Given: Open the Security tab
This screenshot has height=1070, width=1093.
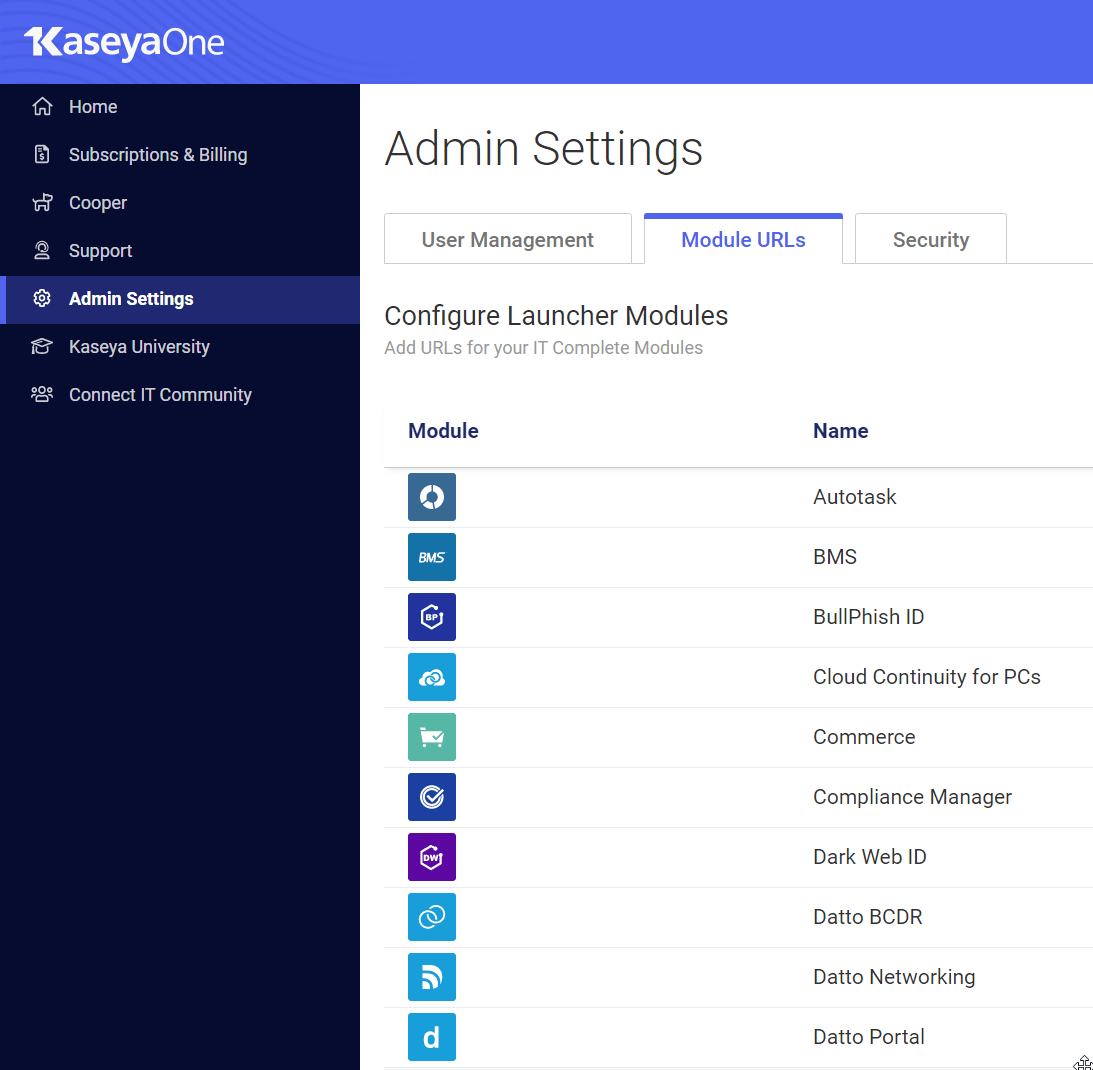Looking at the screenshot, I should [x=930, y=239].
